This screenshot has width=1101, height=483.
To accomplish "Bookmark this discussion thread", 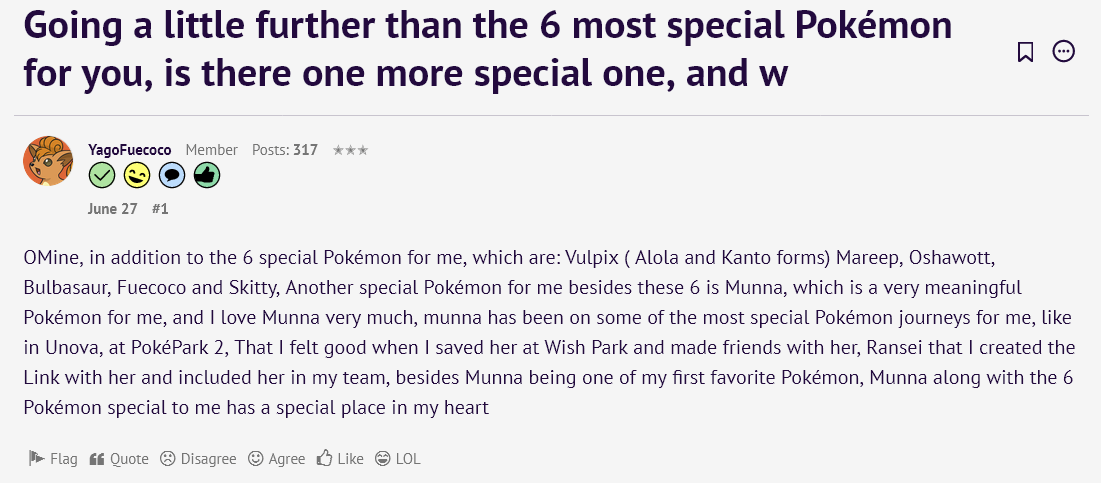I will click(1025, 52).
